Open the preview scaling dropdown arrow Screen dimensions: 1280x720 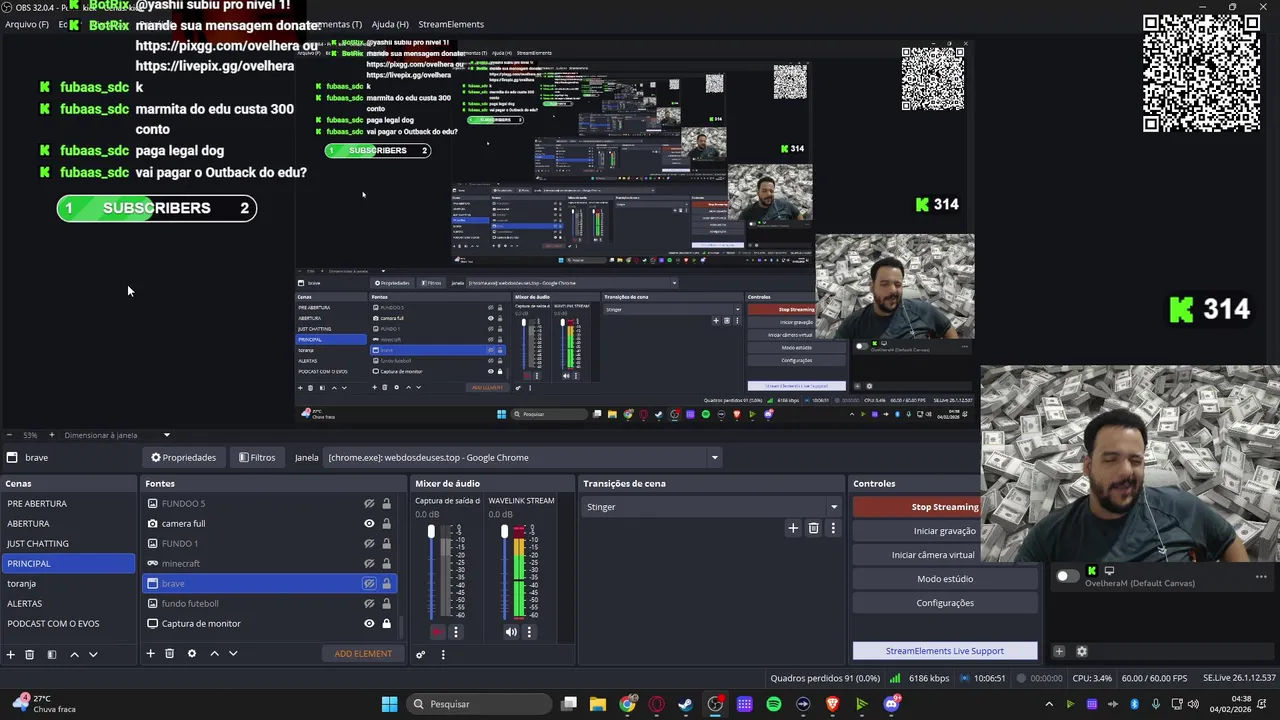click(x=167, y=435)
